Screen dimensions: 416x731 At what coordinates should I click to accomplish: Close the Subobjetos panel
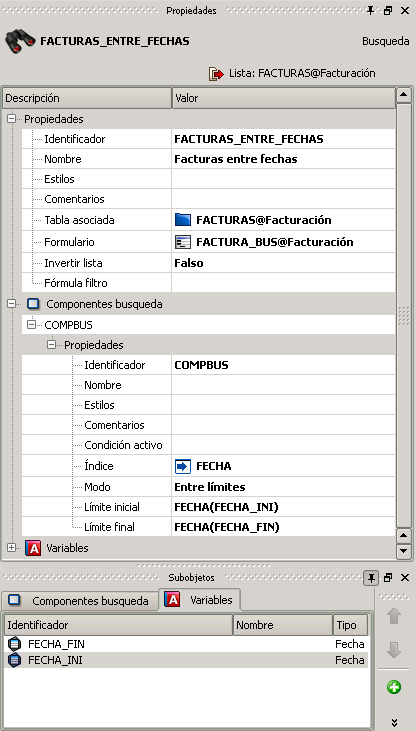(405, 578)
